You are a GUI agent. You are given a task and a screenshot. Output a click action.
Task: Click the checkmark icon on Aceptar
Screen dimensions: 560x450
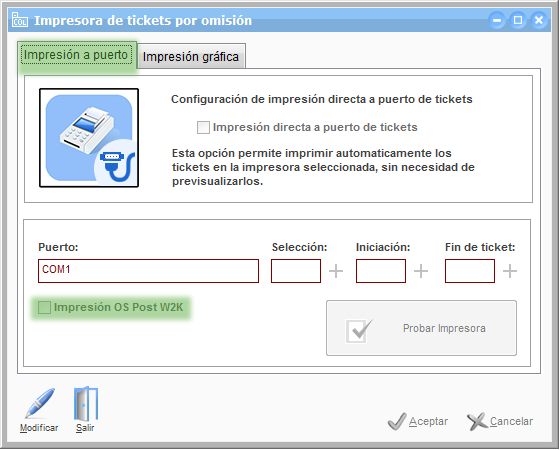[397, 421]
